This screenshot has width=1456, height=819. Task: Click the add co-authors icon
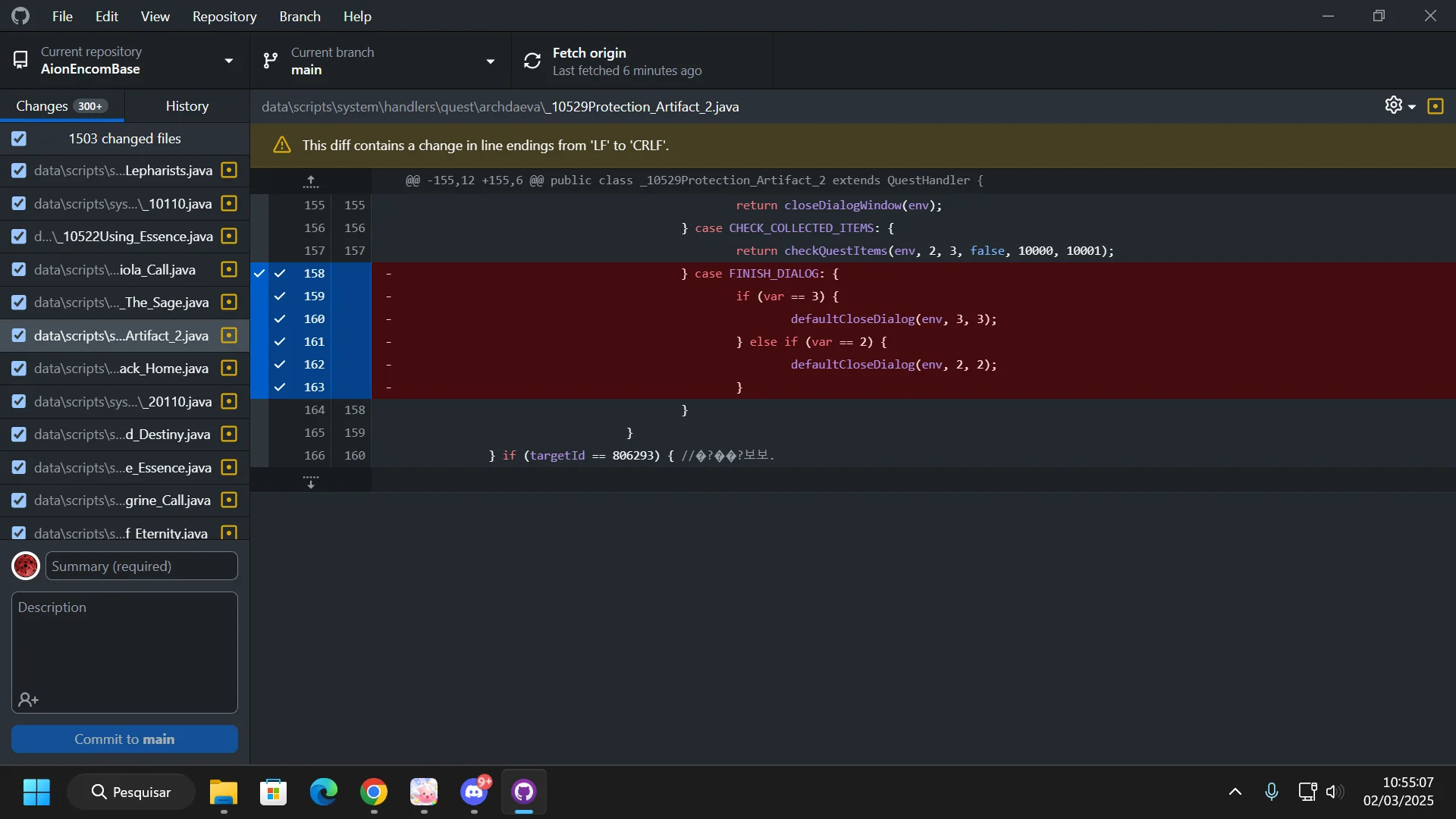coord(28,699)
